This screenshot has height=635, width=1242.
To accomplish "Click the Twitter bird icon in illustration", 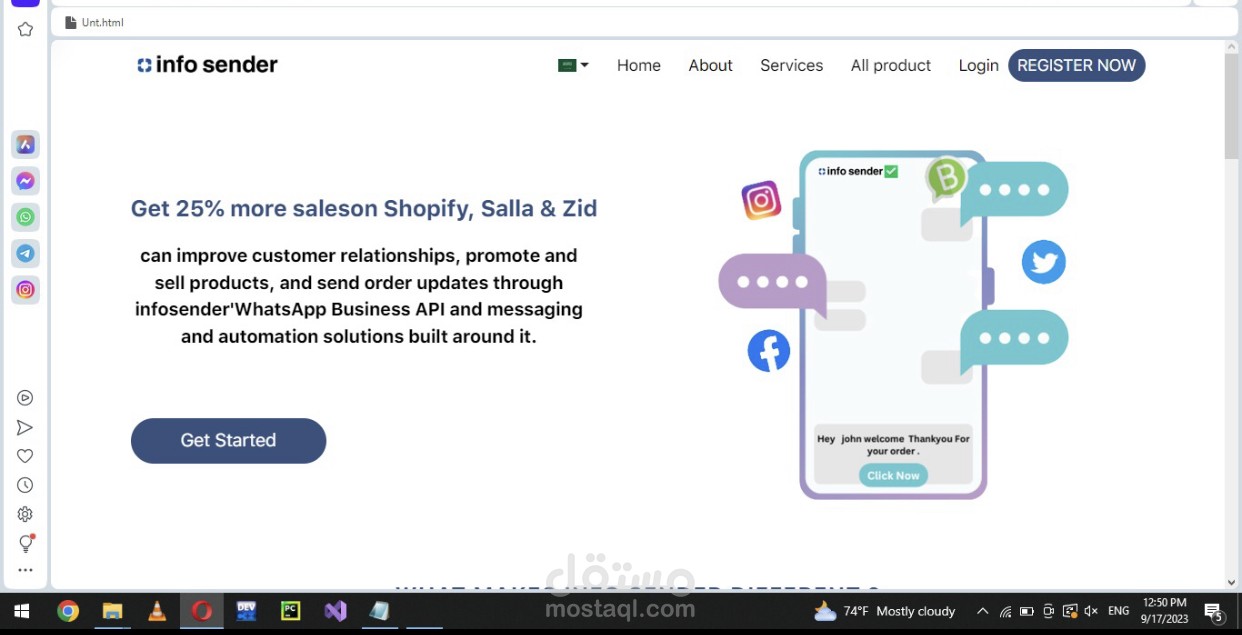I will 1043,262.
